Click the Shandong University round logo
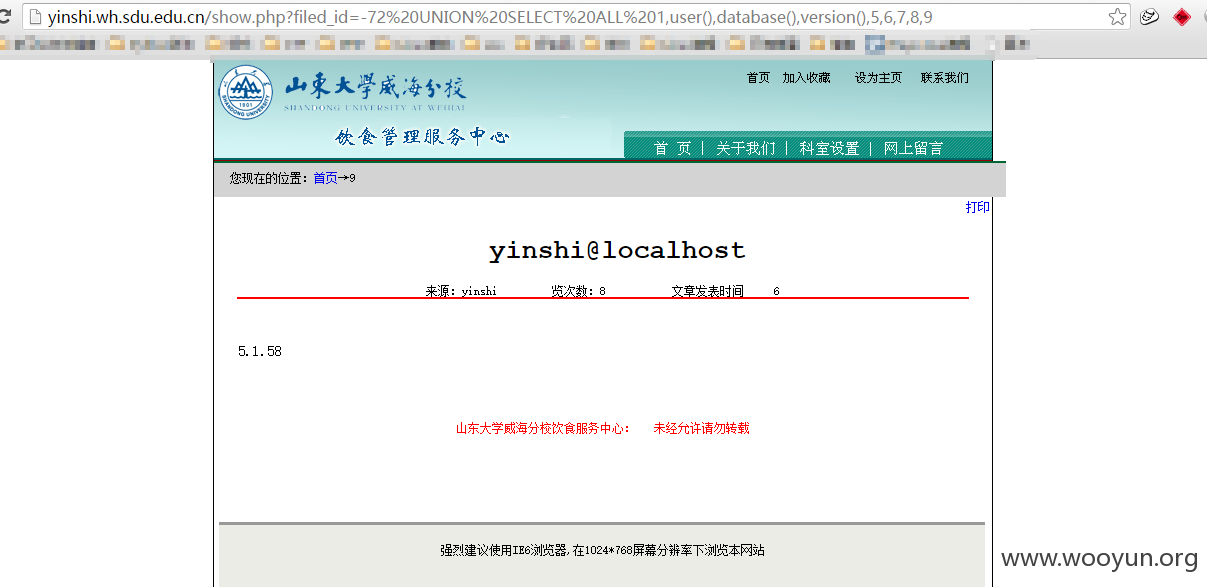The width and height of the screenshot is (1207, 587). coord(246,92)
